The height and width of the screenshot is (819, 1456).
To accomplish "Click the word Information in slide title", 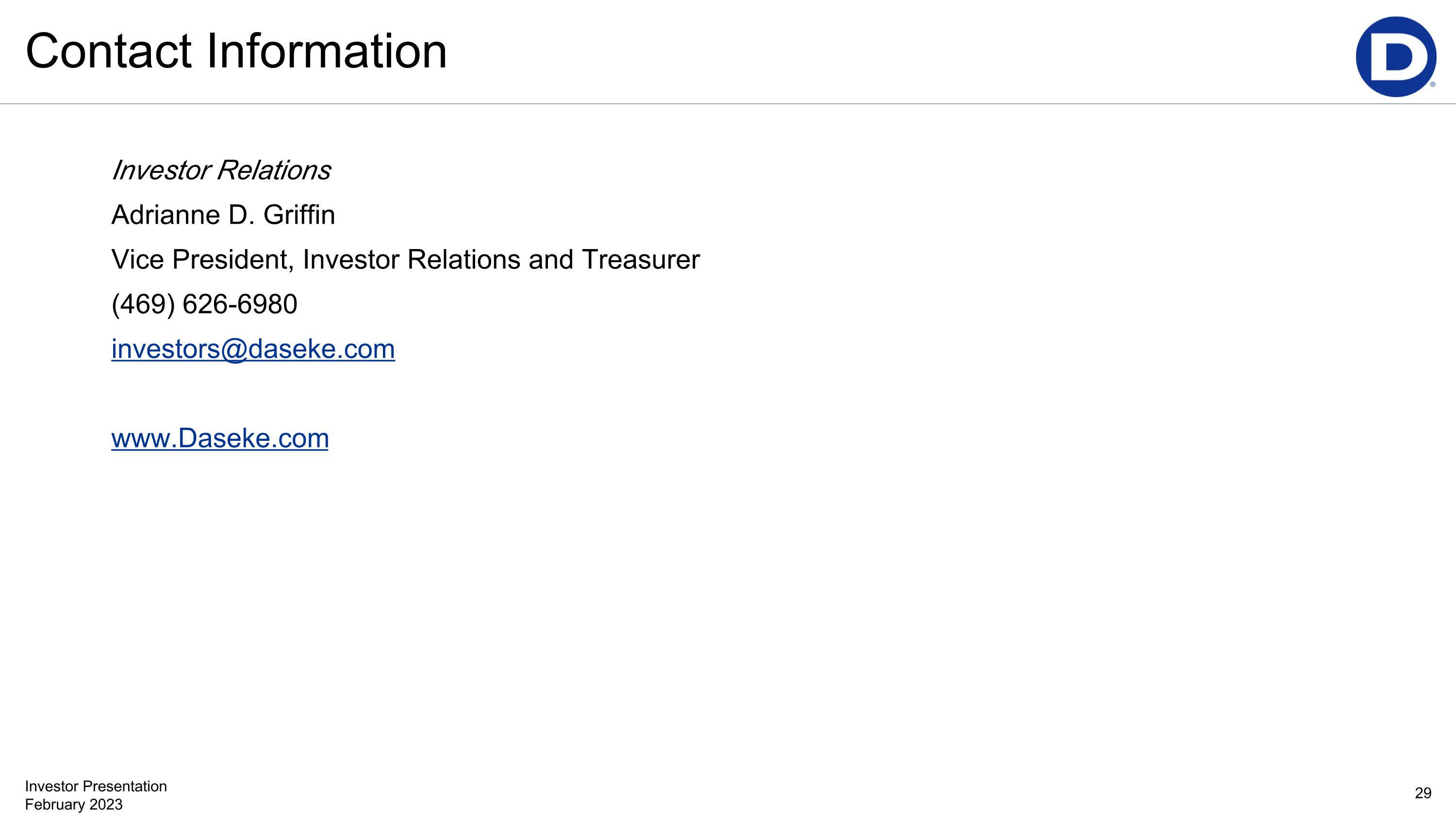I will click(326, 51).
